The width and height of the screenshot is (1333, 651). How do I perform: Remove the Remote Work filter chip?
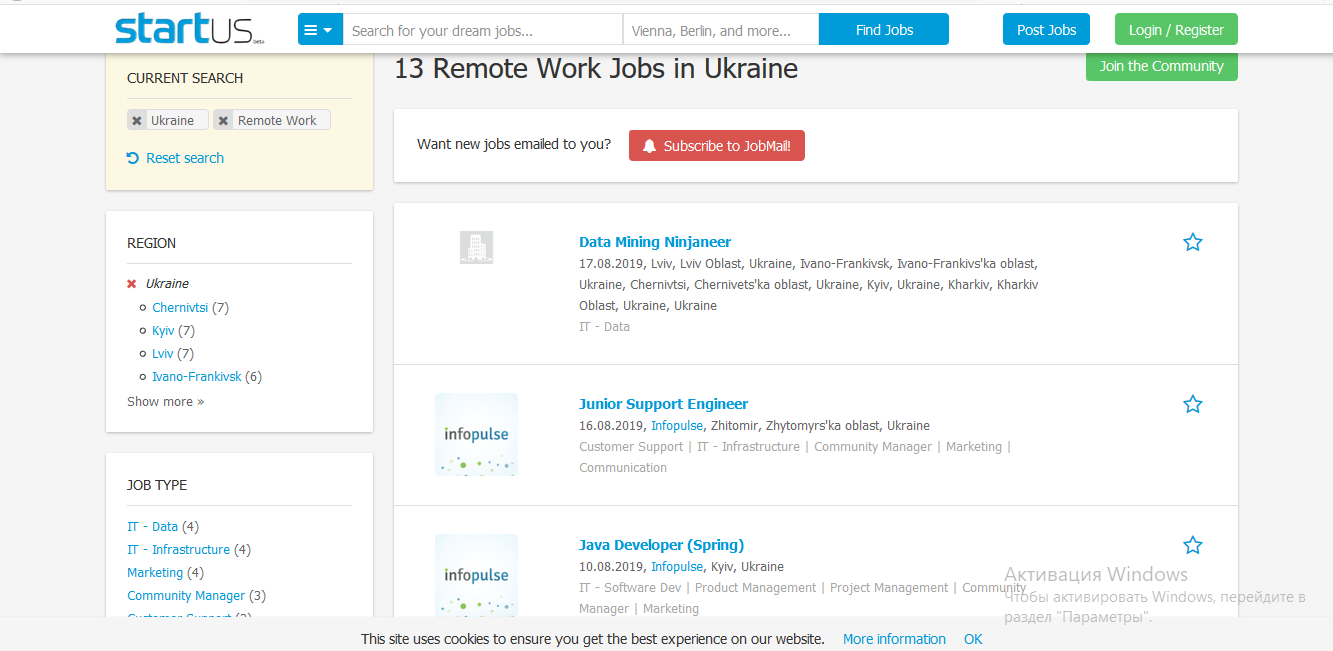pos(222,120)
